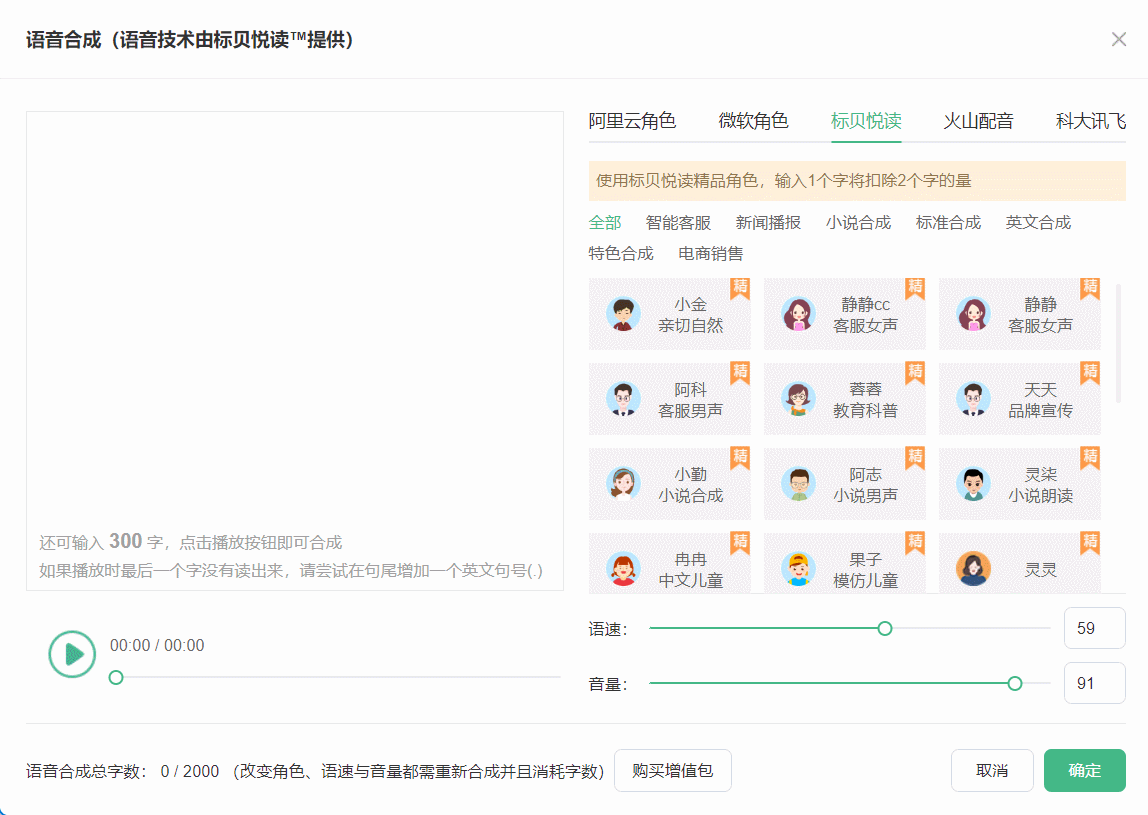The width and height of the screenshot is (1148, 815).
Task: Confirm with the 确定 button
Action: 1085,770
